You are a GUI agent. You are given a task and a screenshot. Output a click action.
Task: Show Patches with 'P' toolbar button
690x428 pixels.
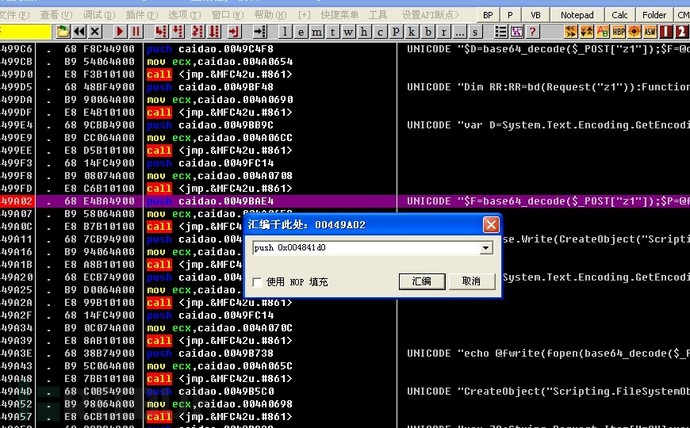click(x=396, y=32)
